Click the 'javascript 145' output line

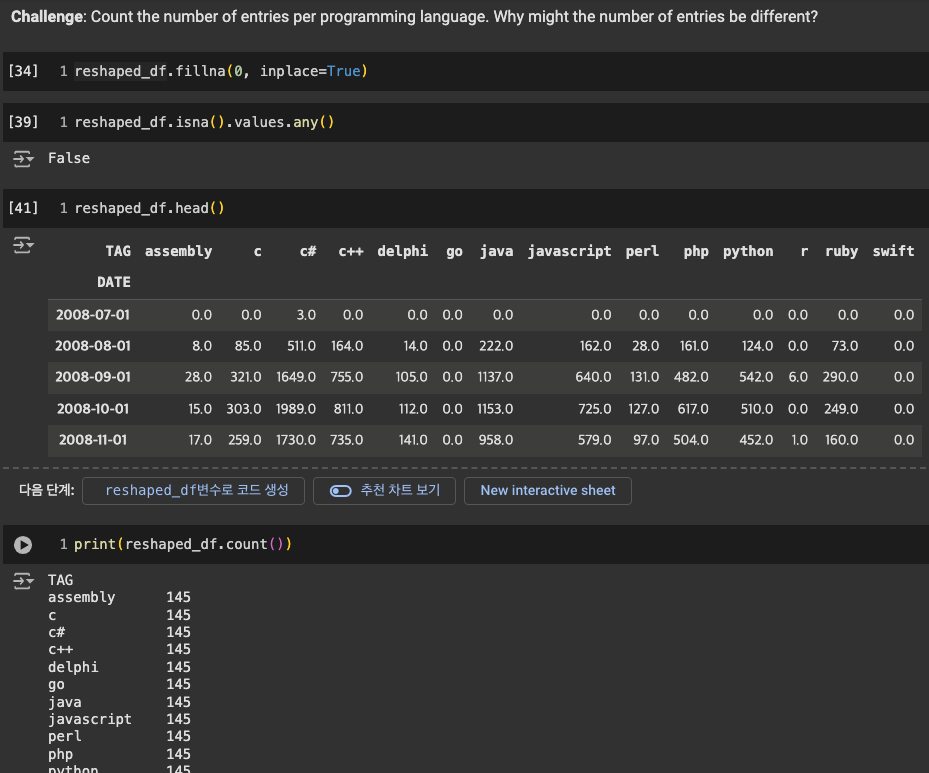[x=119, y=719]
